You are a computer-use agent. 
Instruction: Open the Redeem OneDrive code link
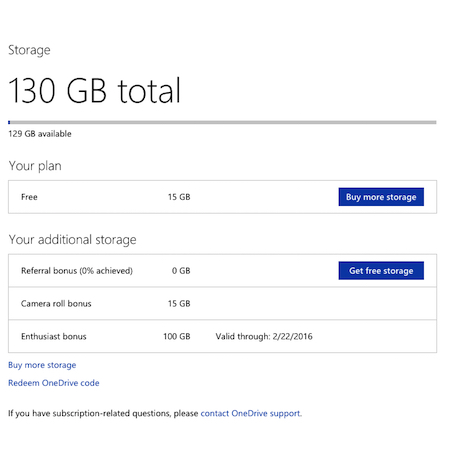point(54,383)
